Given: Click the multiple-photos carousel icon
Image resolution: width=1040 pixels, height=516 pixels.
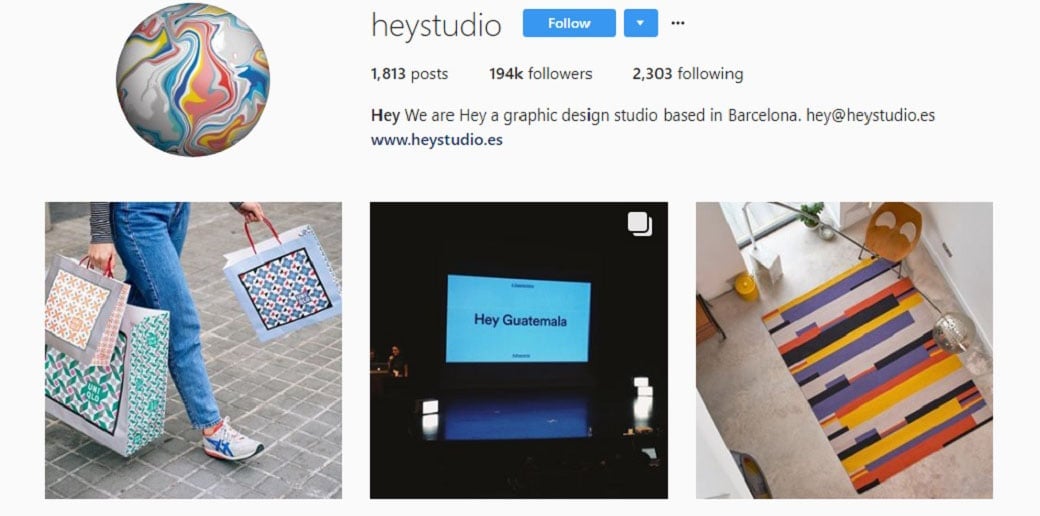Looking at the screenshot, I should [640, 224].
